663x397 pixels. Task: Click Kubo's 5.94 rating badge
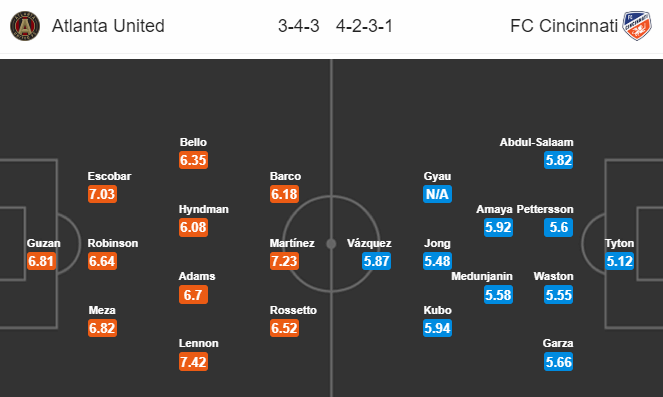tap(437, 328)
